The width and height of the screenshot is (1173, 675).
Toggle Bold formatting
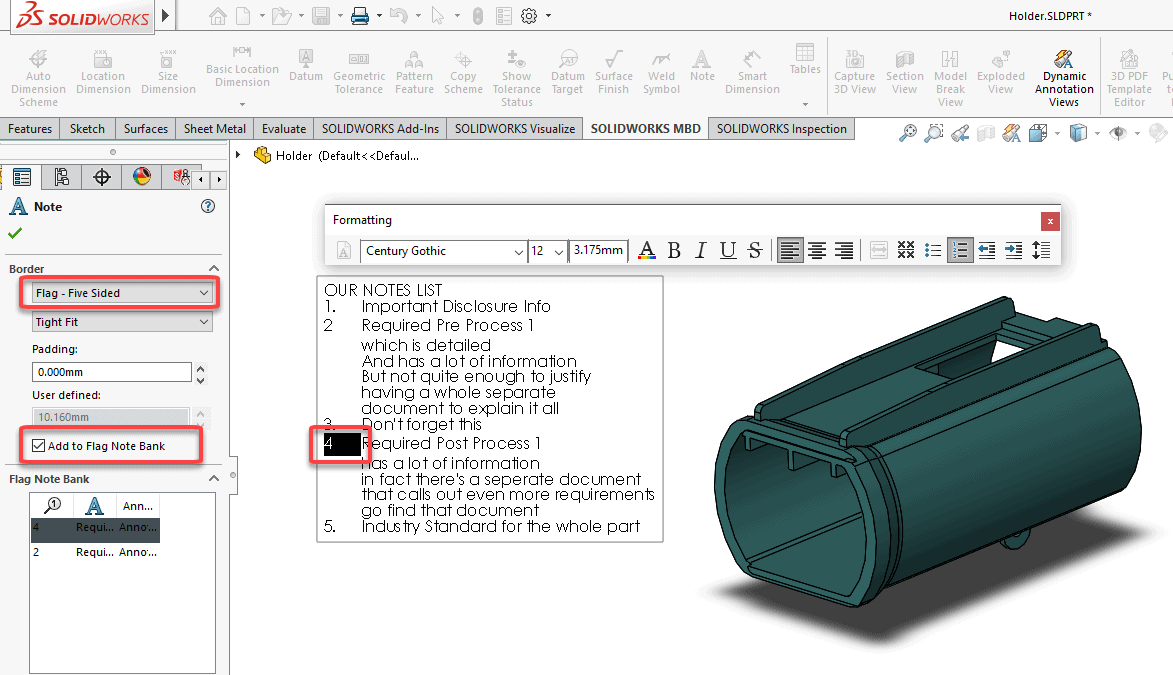[674, 251]
